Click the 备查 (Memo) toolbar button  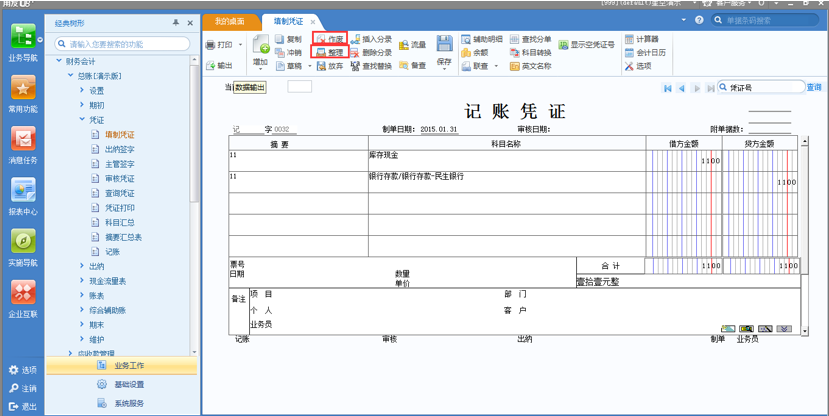(x=412, y=66)
